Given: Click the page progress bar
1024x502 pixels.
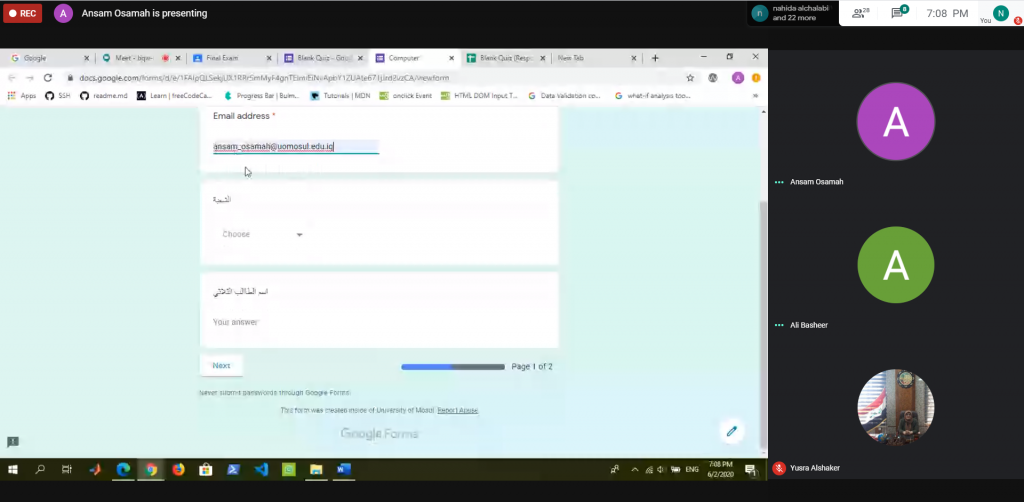Looking at the screenshot, I should tap(452, 367).
